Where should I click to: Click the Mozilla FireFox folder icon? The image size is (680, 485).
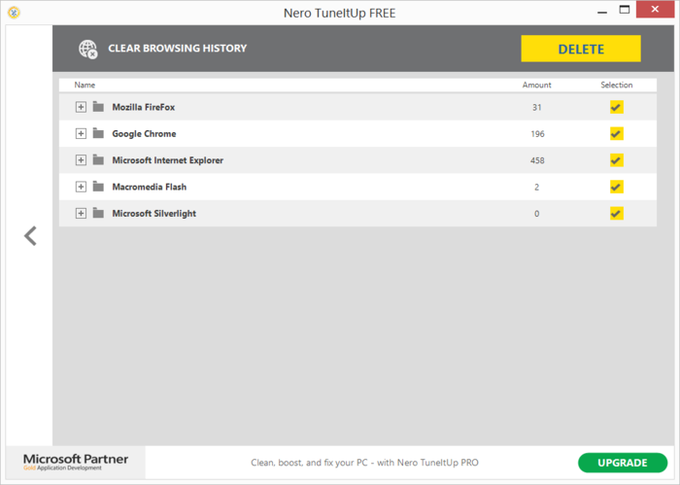(x=98, y=107)
